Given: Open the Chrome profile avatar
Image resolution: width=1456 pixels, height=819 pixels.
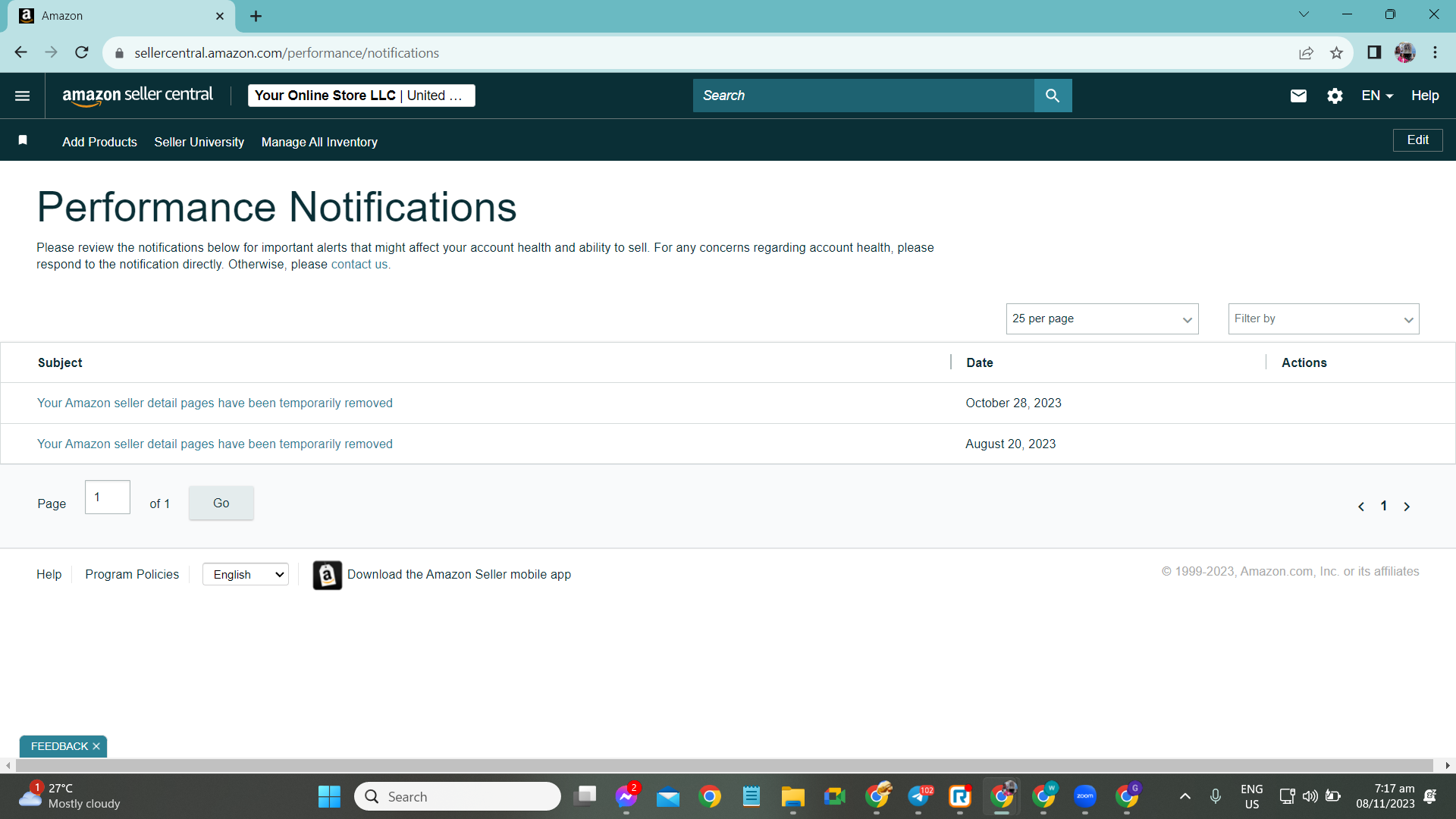Looking at the screenshot, I should (1405, 52).
